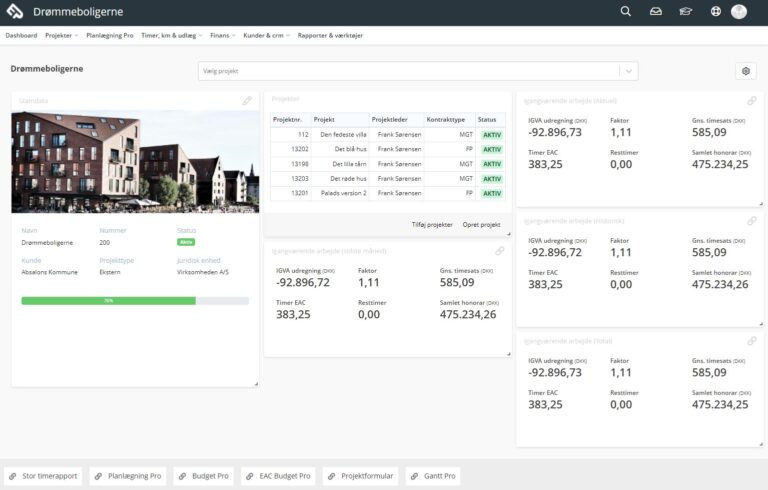The height and width of the screenshot is (490, 768).
Task: Open the globe language icon
Action: click(x=715, y=12)
